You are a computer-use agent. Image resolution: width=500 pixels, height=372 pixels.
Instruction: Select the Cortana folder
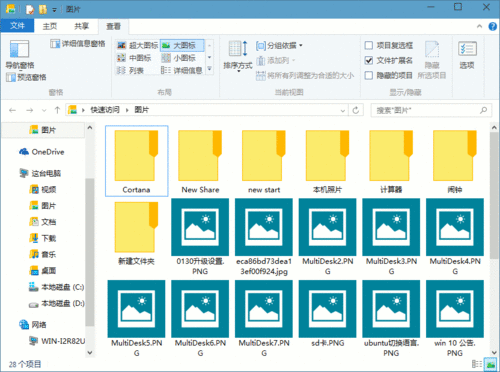point(136,161)
